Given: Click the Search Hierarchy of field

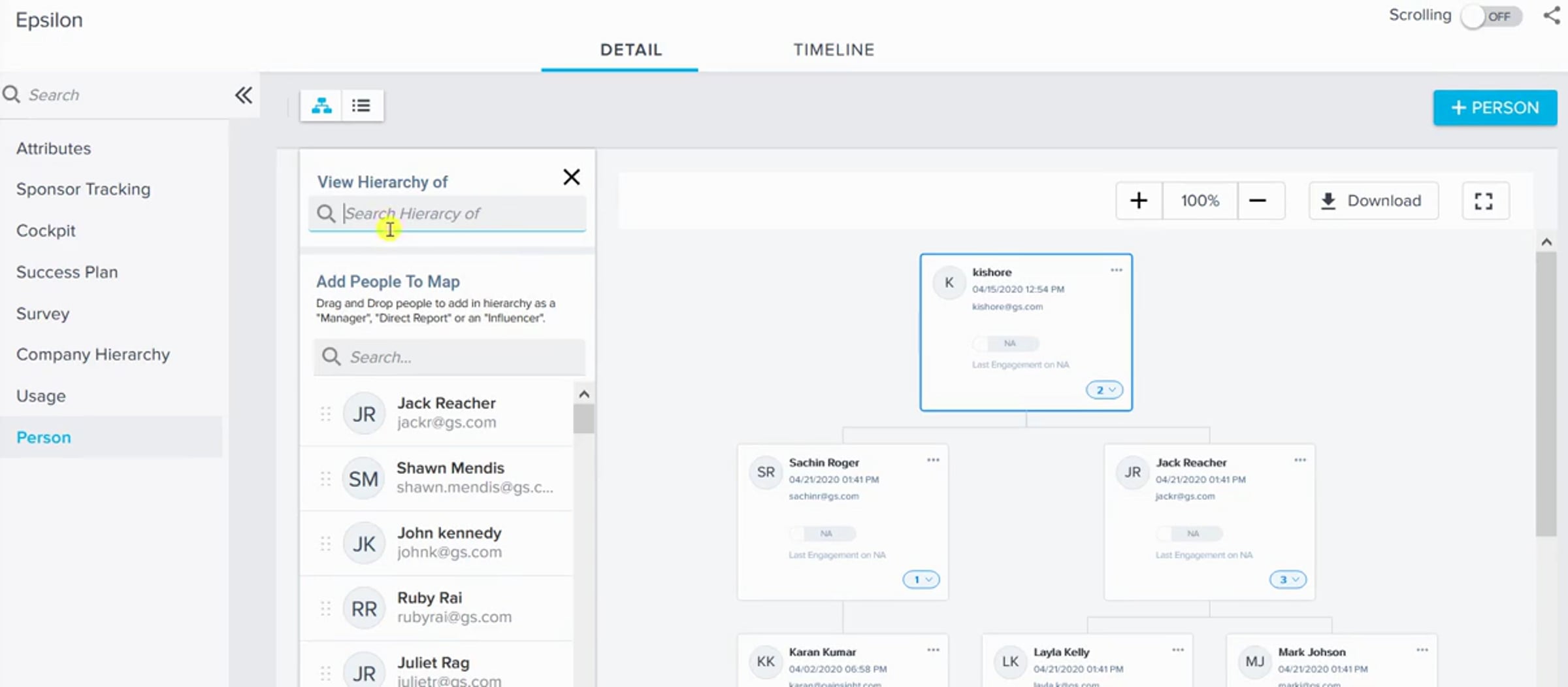Looking at the screenshot, I should click(x=448, y=214).
